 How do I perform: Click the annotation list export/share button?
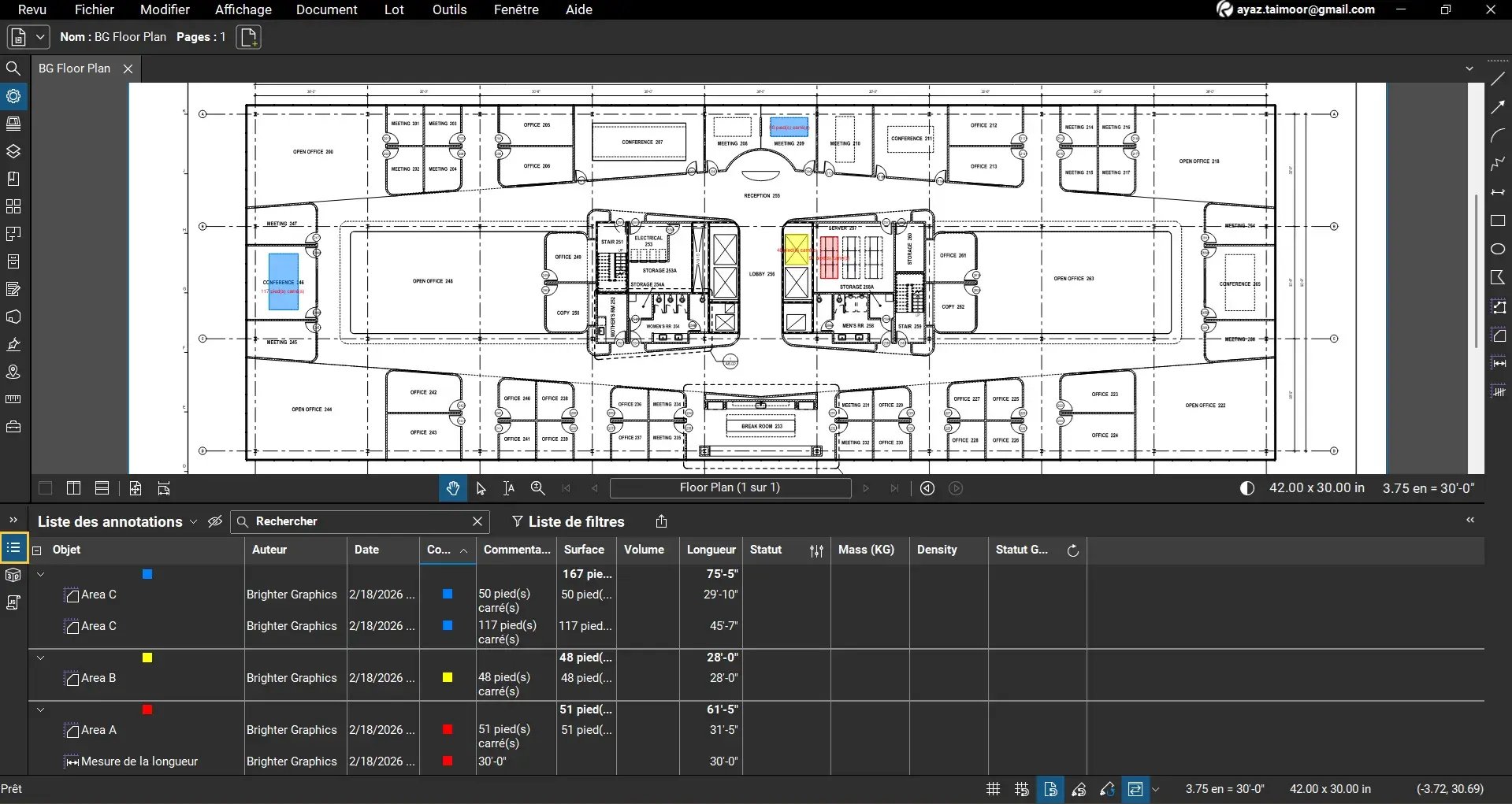[661, 521]
